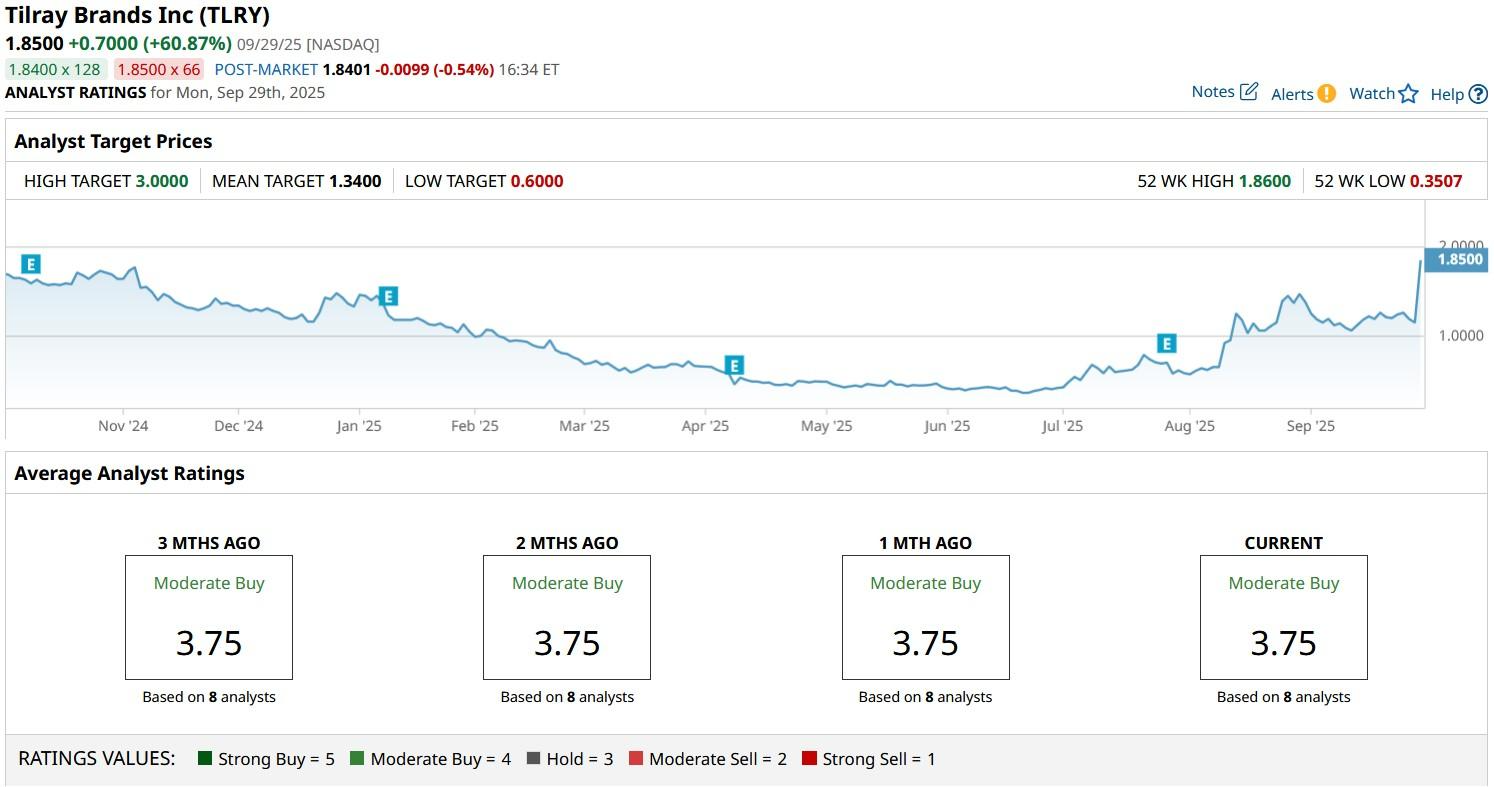1494x787 pixels.
Task: Click the green bid 1.8400 x 128
Action: [x=55, y=69]
